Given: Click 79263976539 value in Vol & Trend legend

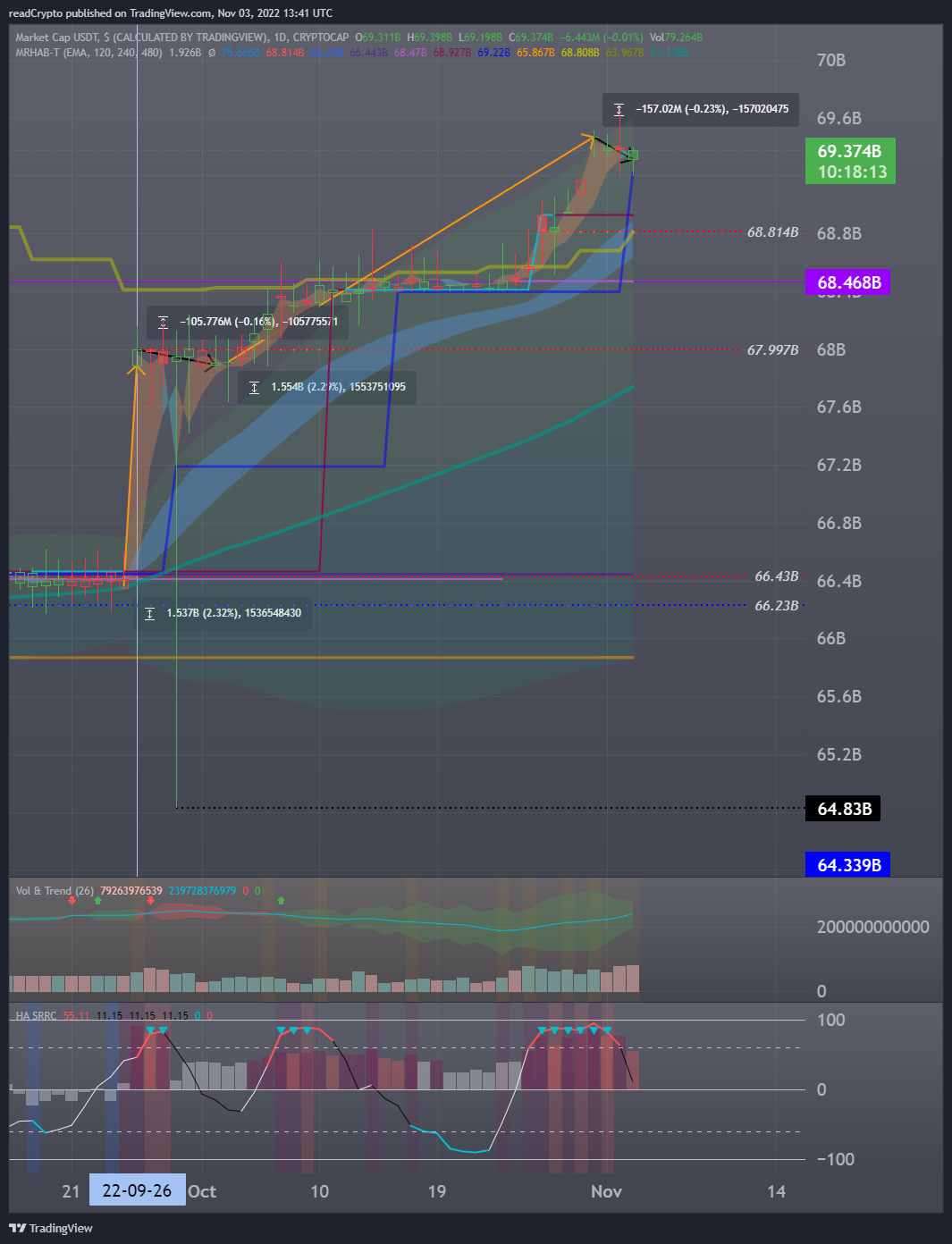Looking at the screenshot, I should pos(131,891).
